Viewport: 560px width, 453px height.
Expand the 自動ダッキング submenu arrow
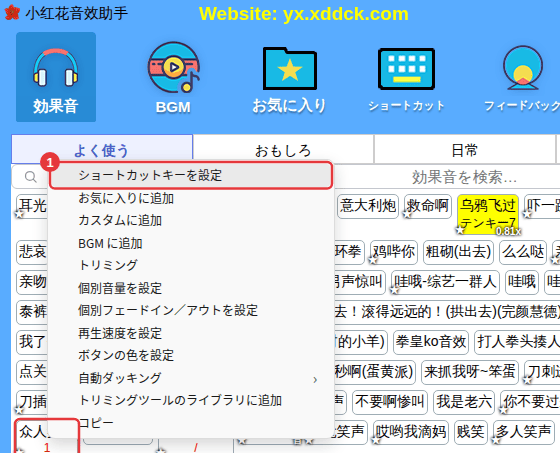[x=315, y=379]
